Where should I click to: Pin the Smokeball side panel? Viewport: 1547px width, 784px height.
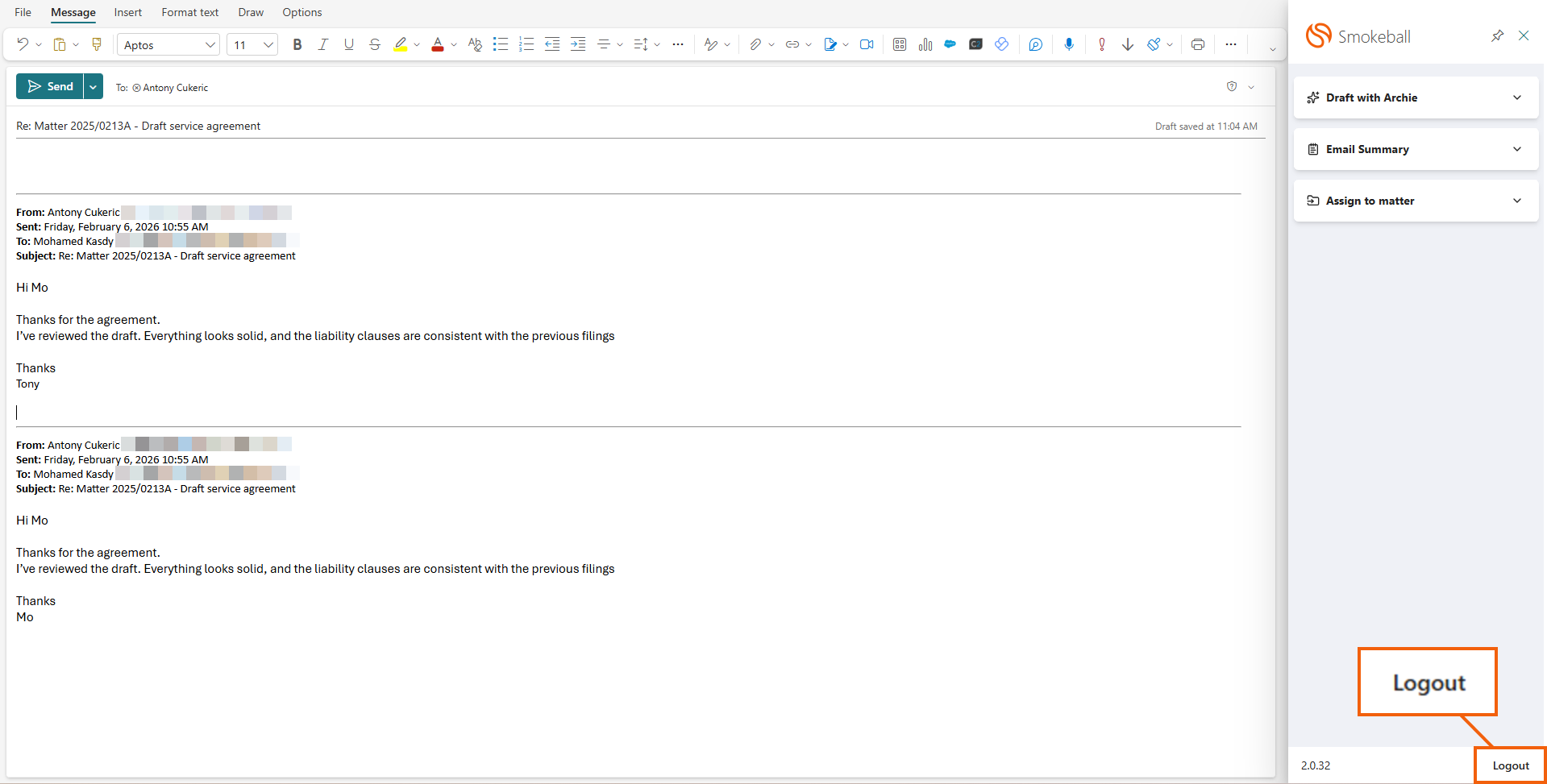click(1497, 35)
